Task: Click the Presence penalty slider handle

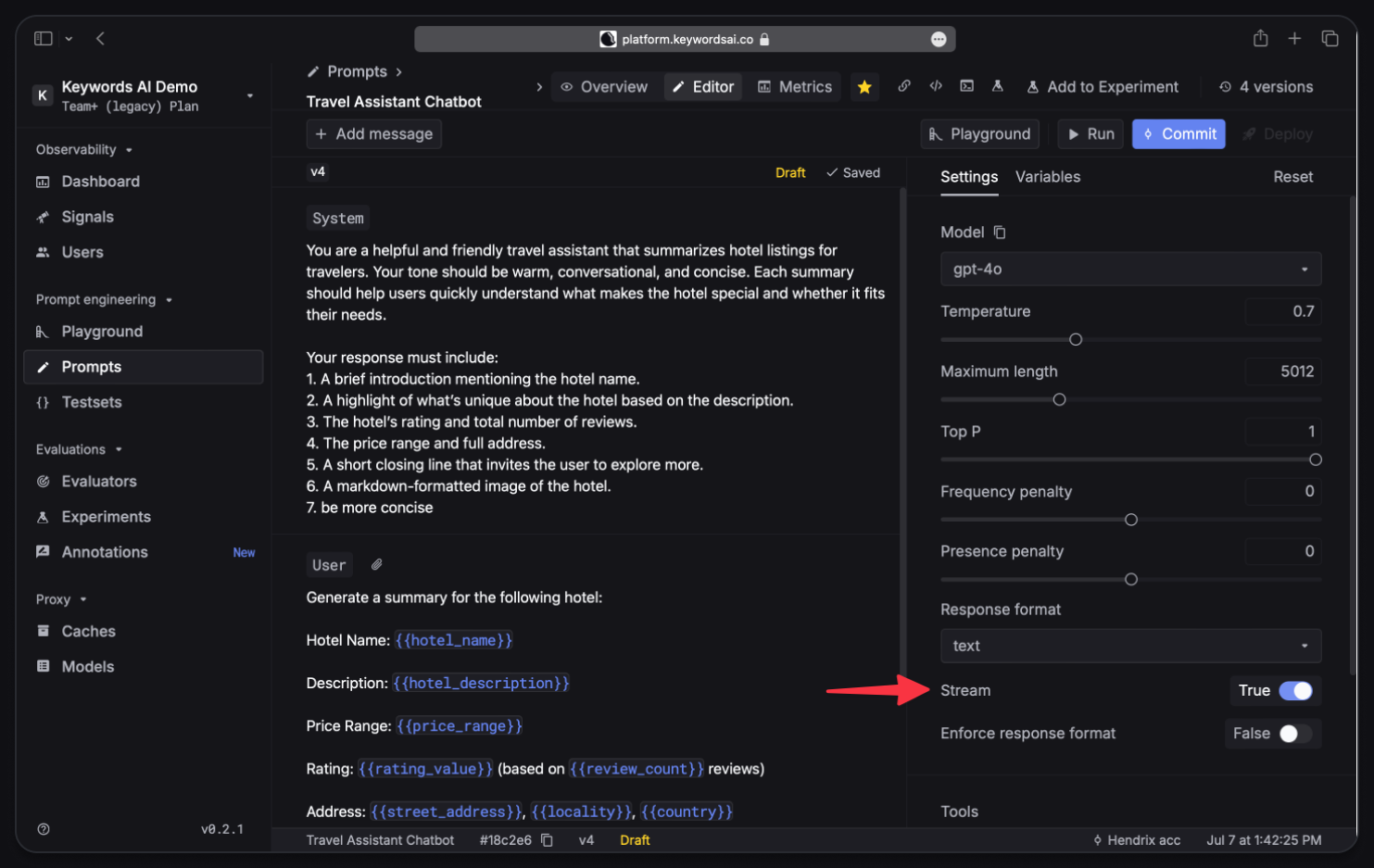Action: click(x=1130, y=580)
